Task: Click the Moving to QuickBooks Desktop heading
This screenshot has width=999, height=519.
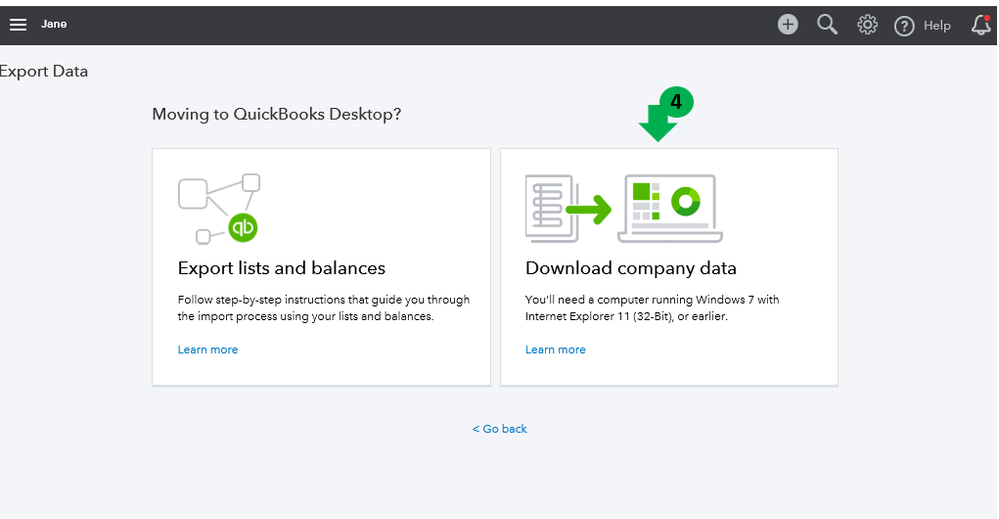Action: tap(276, 114)
